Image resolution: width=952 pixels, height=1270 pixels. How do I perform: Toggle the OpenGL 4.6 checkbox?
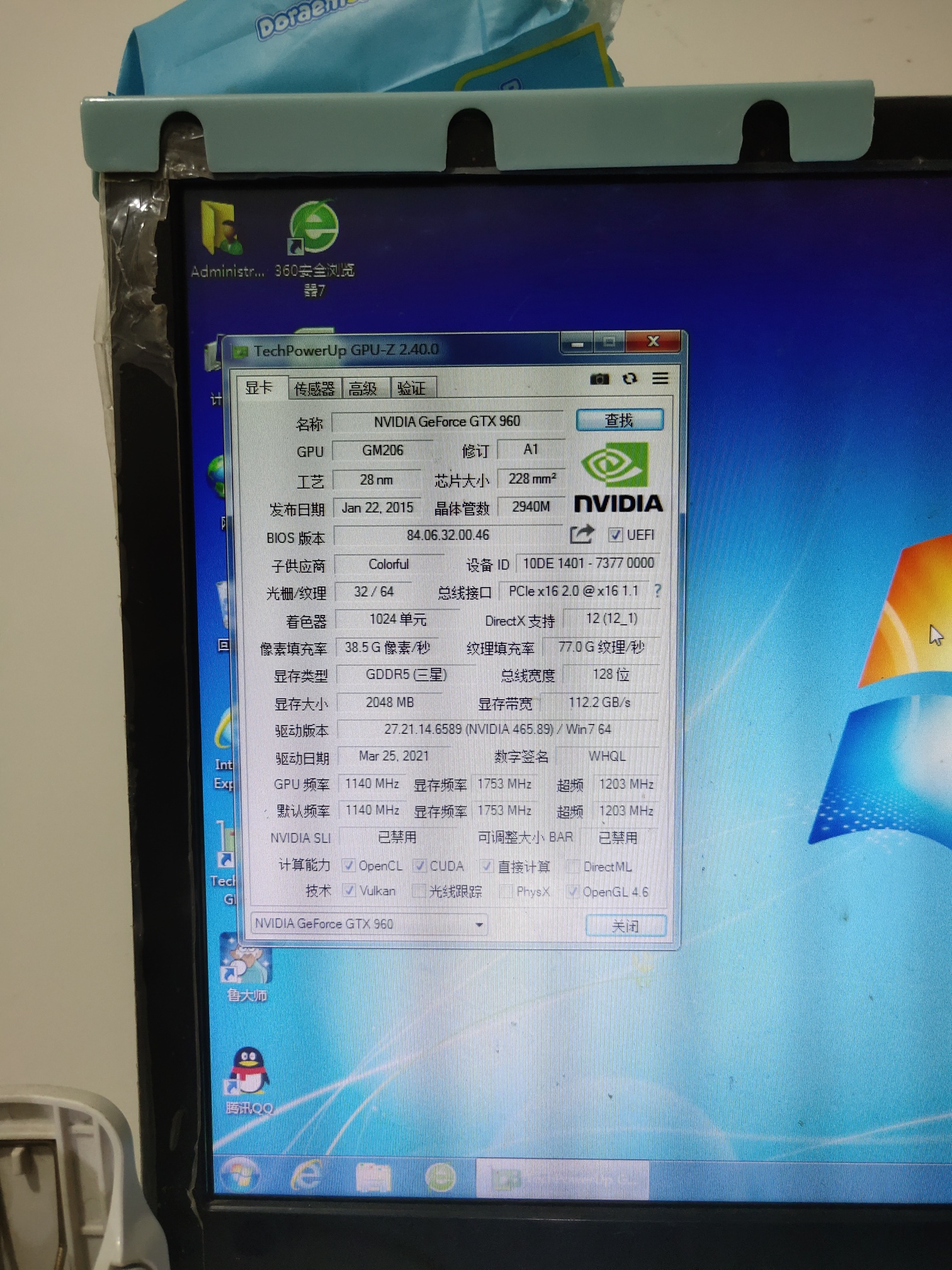(x=573, y=891)
